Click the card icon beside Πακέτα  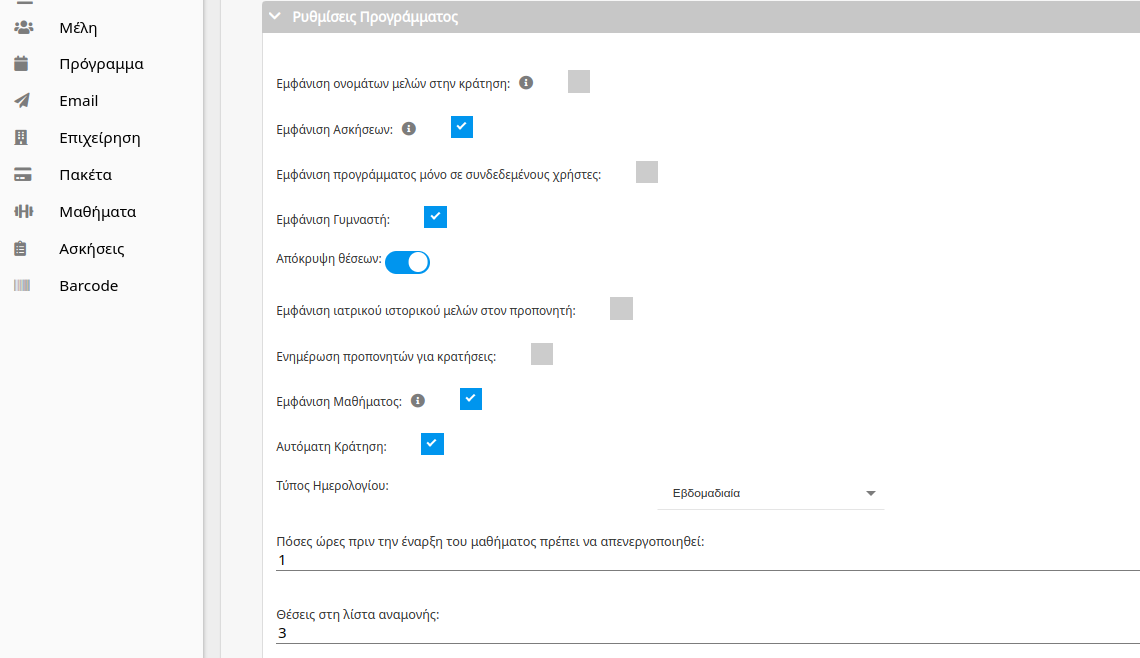23,174
